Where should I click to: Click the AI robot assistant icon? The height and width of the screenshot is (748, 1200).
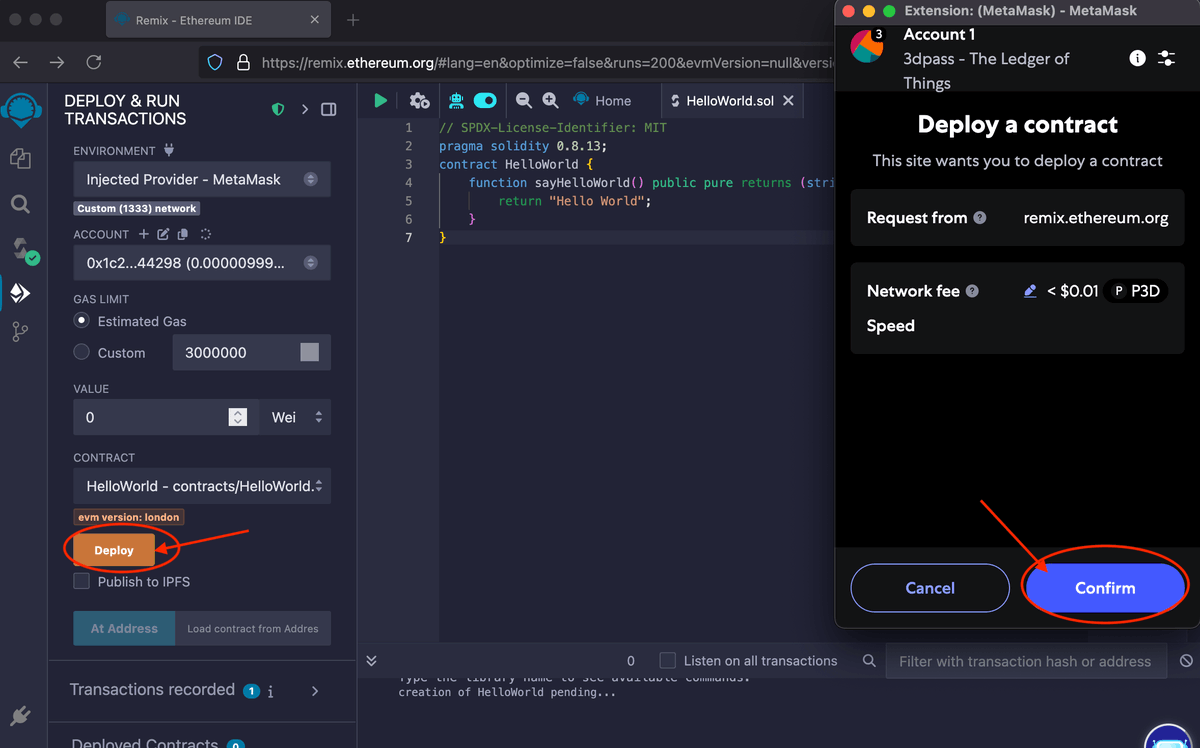pos(456,100)
